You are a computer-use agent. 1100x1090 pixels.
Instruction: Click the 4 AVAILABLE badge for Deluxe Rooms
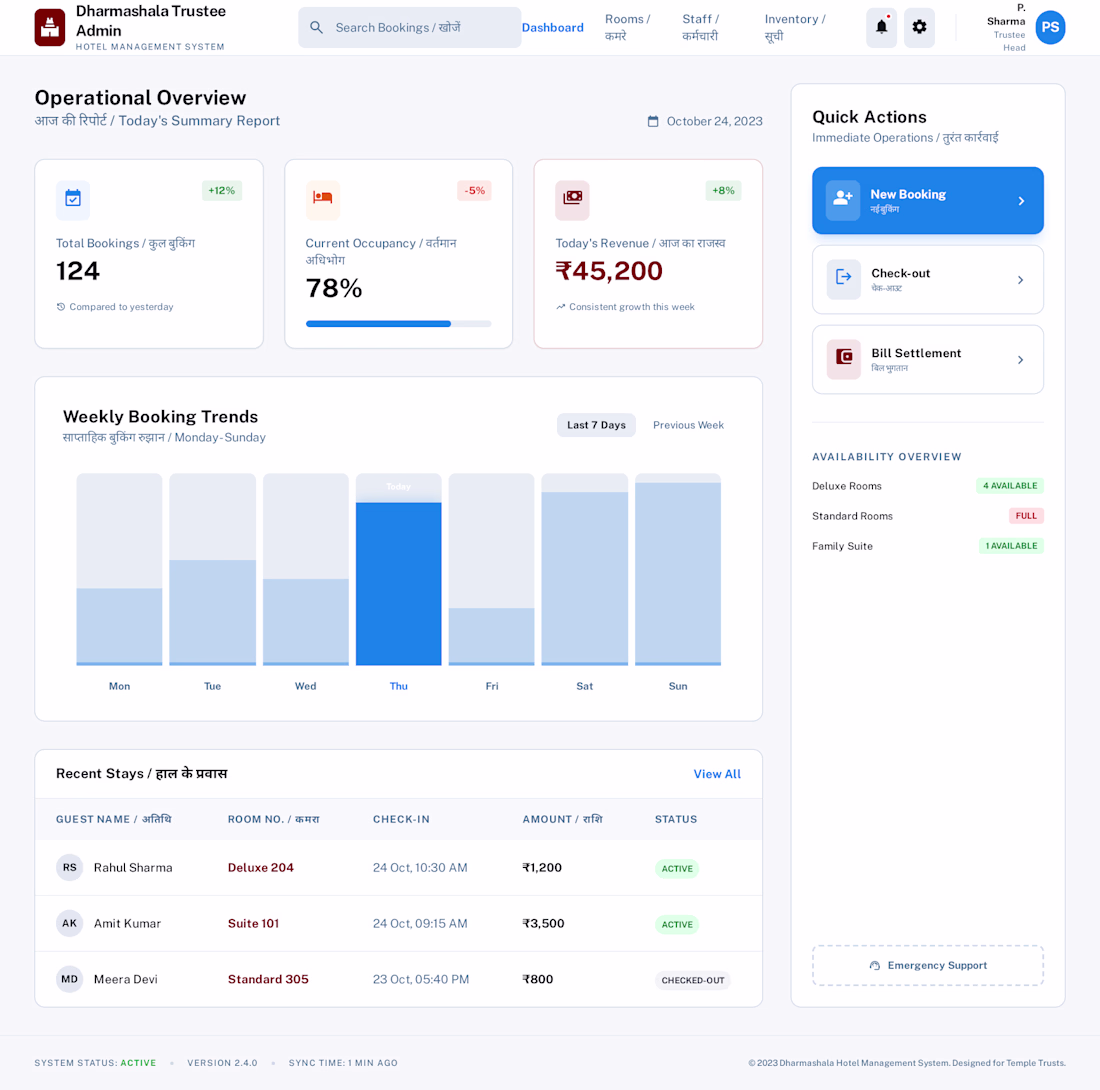click(1010, 485)
